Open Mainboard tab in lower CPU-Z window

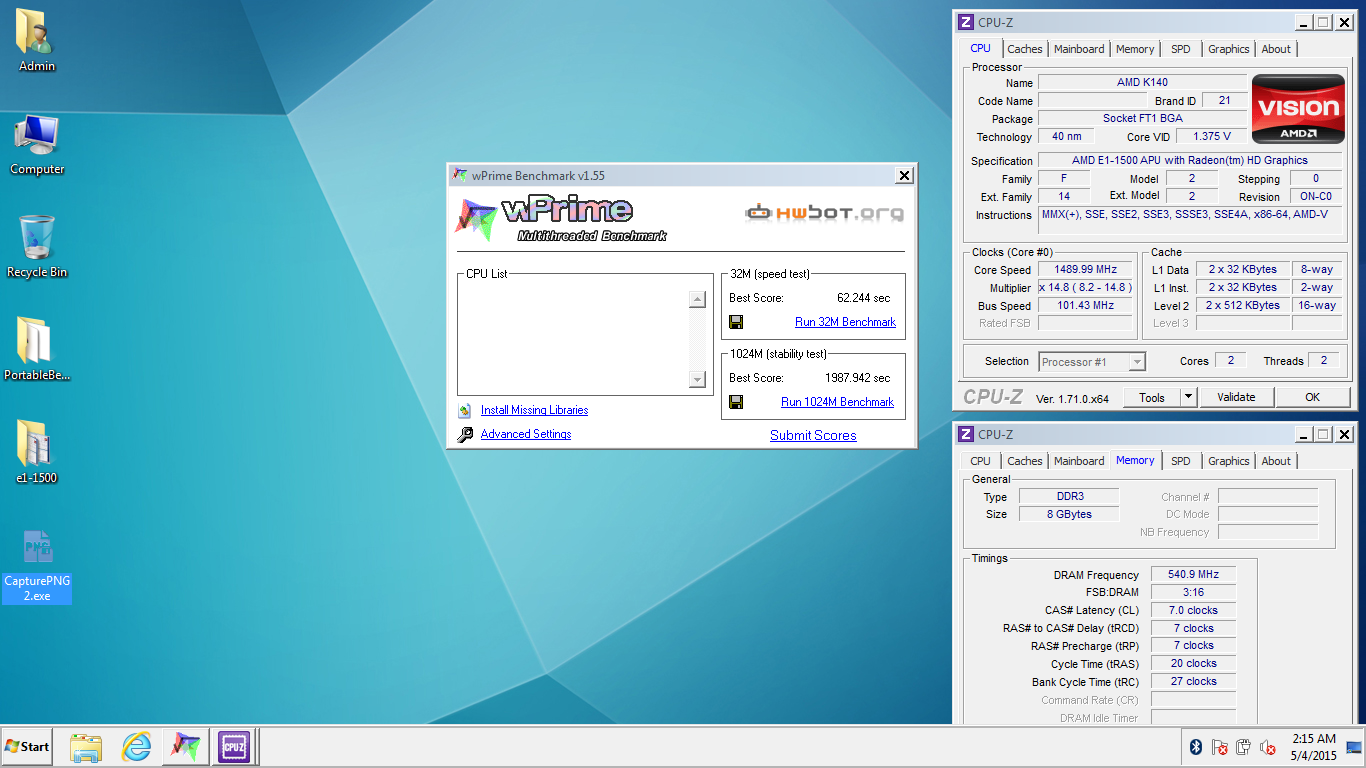[x=1079, y=461]
